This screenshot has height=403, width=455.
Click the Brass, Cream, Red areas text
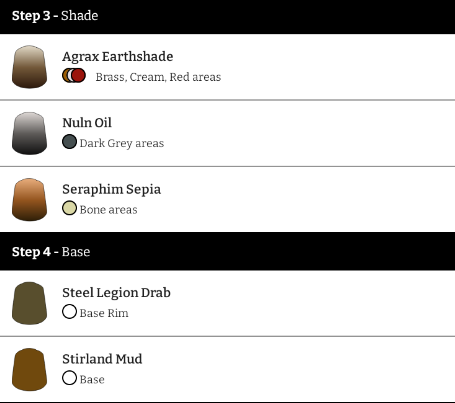(x=158, y=77)
